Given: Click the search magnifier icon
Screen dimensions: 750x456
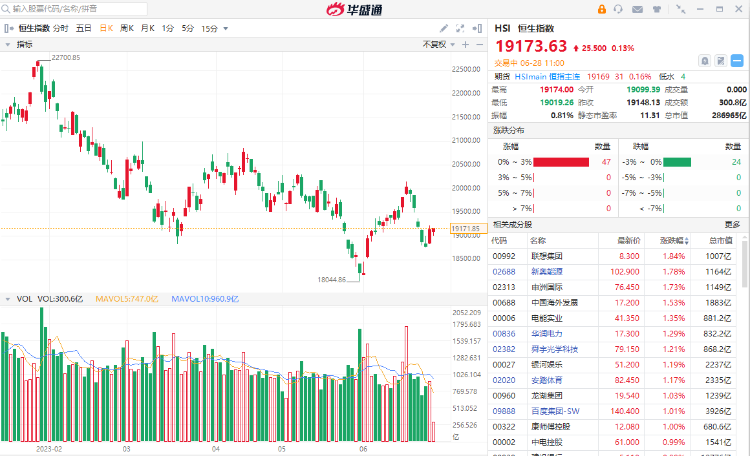Looking at the screenshot, I should click(6, 9).
